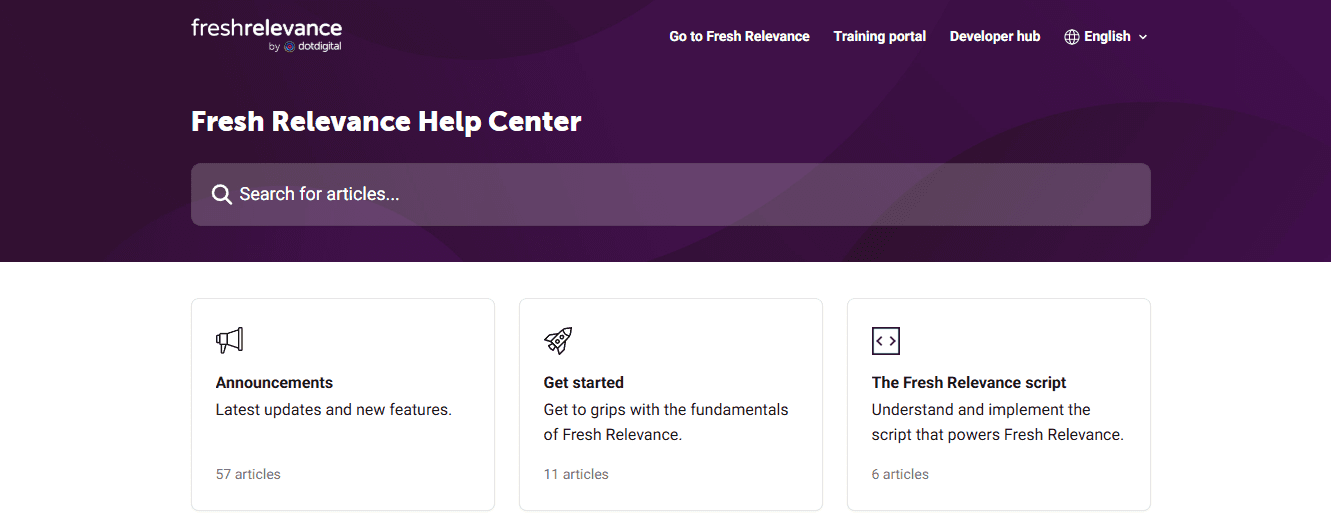This screenshot has height=521, width=1331.
Task: Click the 6 articles count
Action: point(900,474)
